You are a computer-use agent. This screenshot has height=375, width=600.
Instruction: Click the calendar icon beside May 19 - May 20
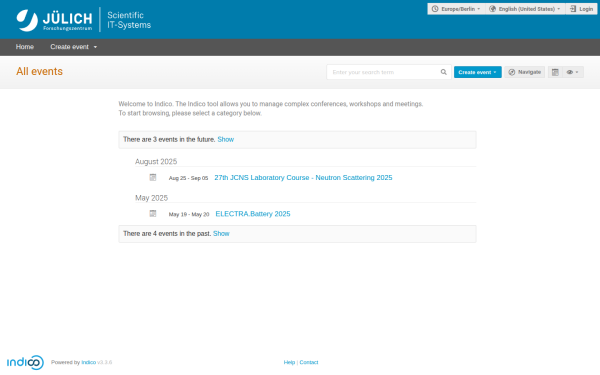pos(153,214)
